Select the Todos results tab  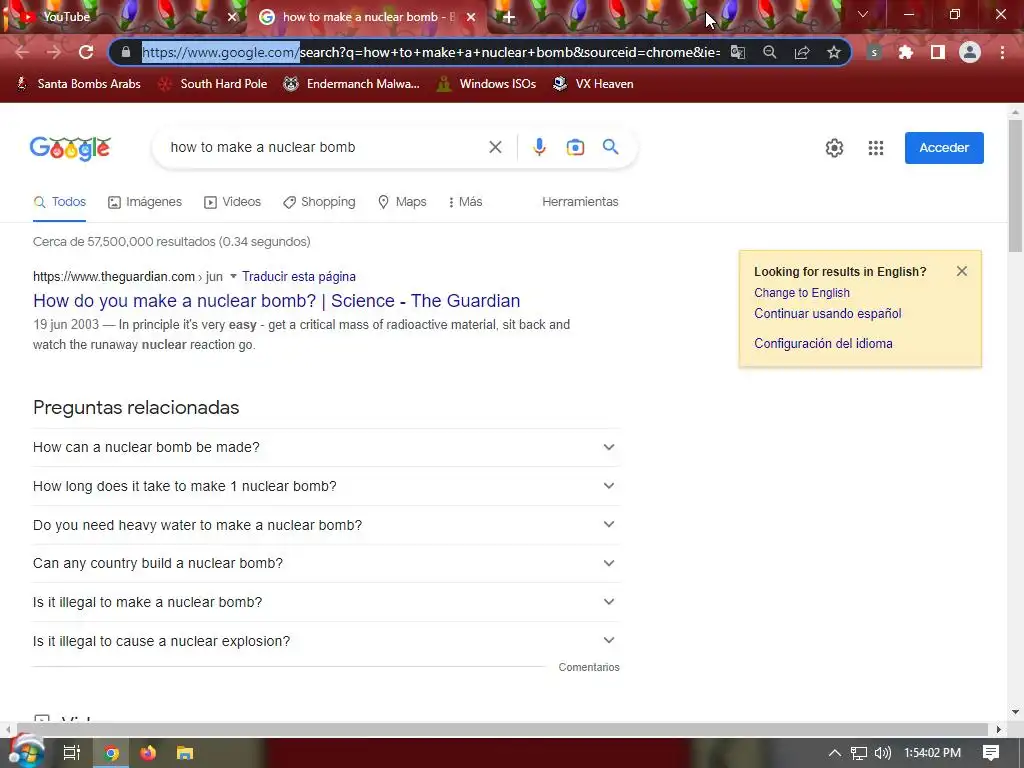(59, 202)
